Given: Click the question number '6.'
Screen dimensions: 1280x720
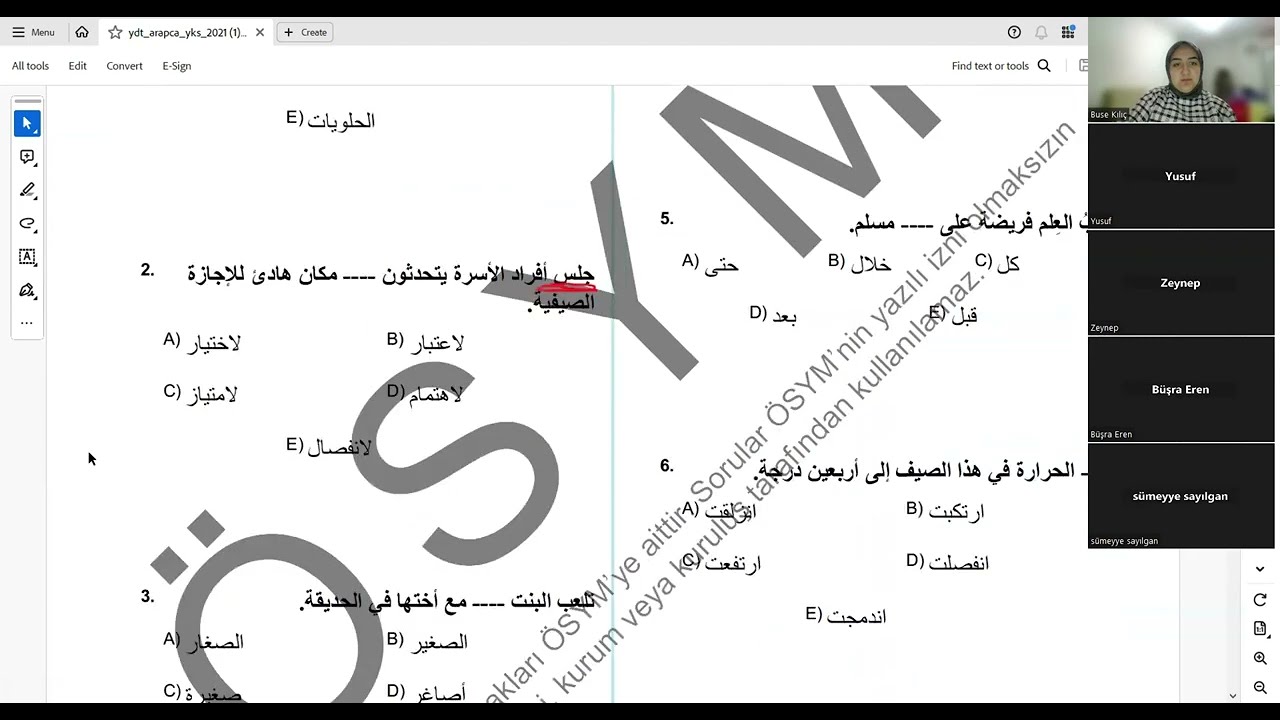Looking at the screenshot, I should tap(667, 466).
